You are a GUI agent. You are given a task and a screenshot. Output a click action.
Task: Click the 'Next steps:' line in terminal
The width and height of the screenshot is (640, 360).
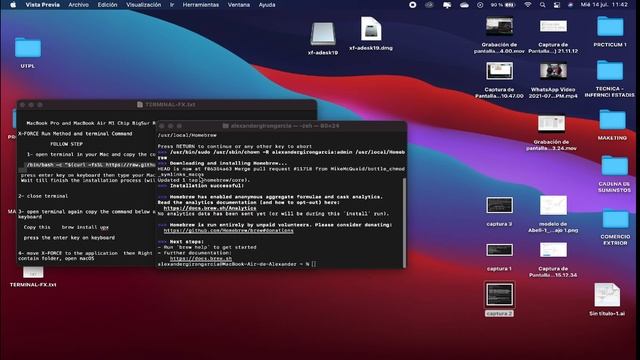(x=187, y=242)
